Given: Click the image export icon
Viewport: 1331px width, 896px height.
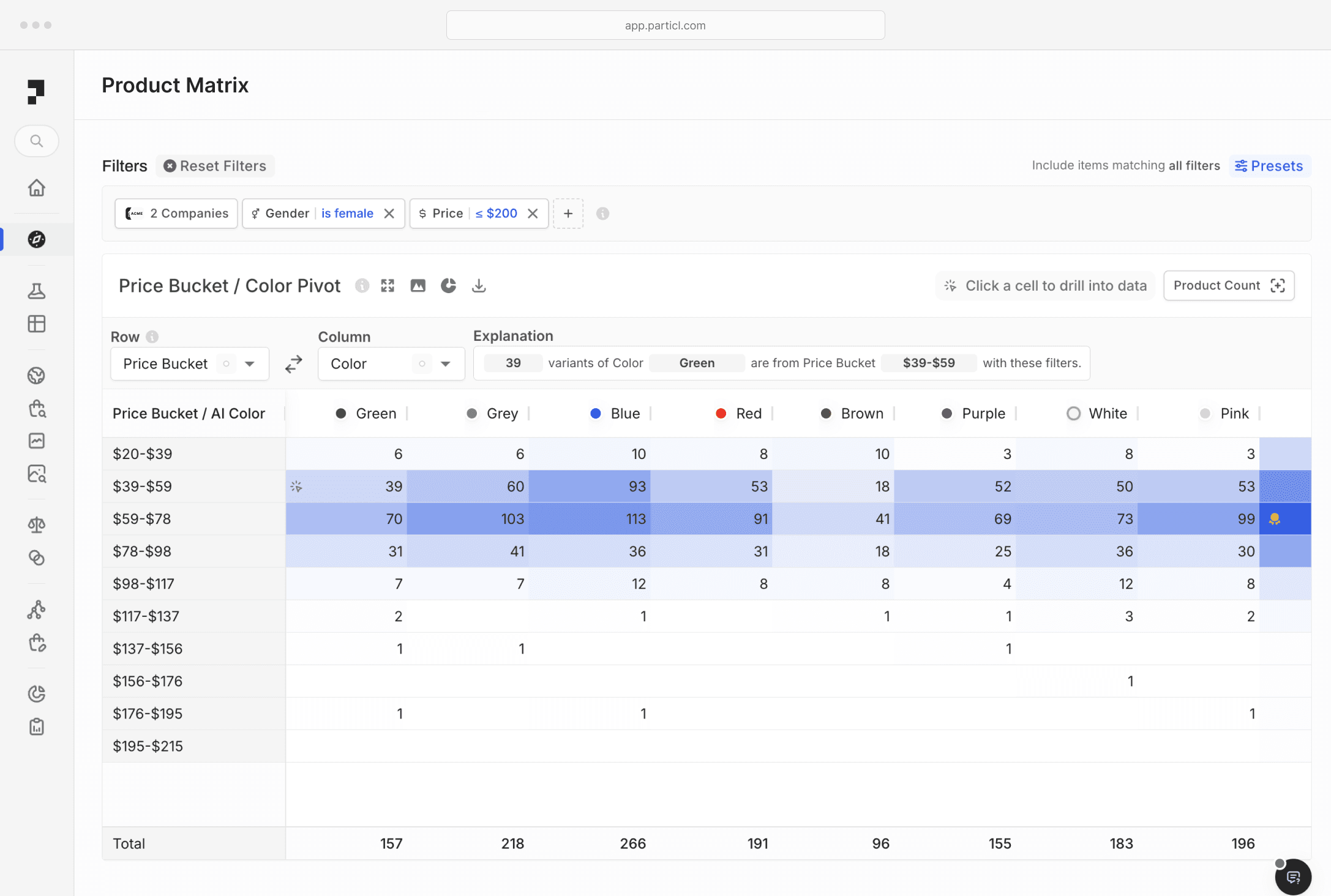Looking at the screenshot, I should pos(418,286).
